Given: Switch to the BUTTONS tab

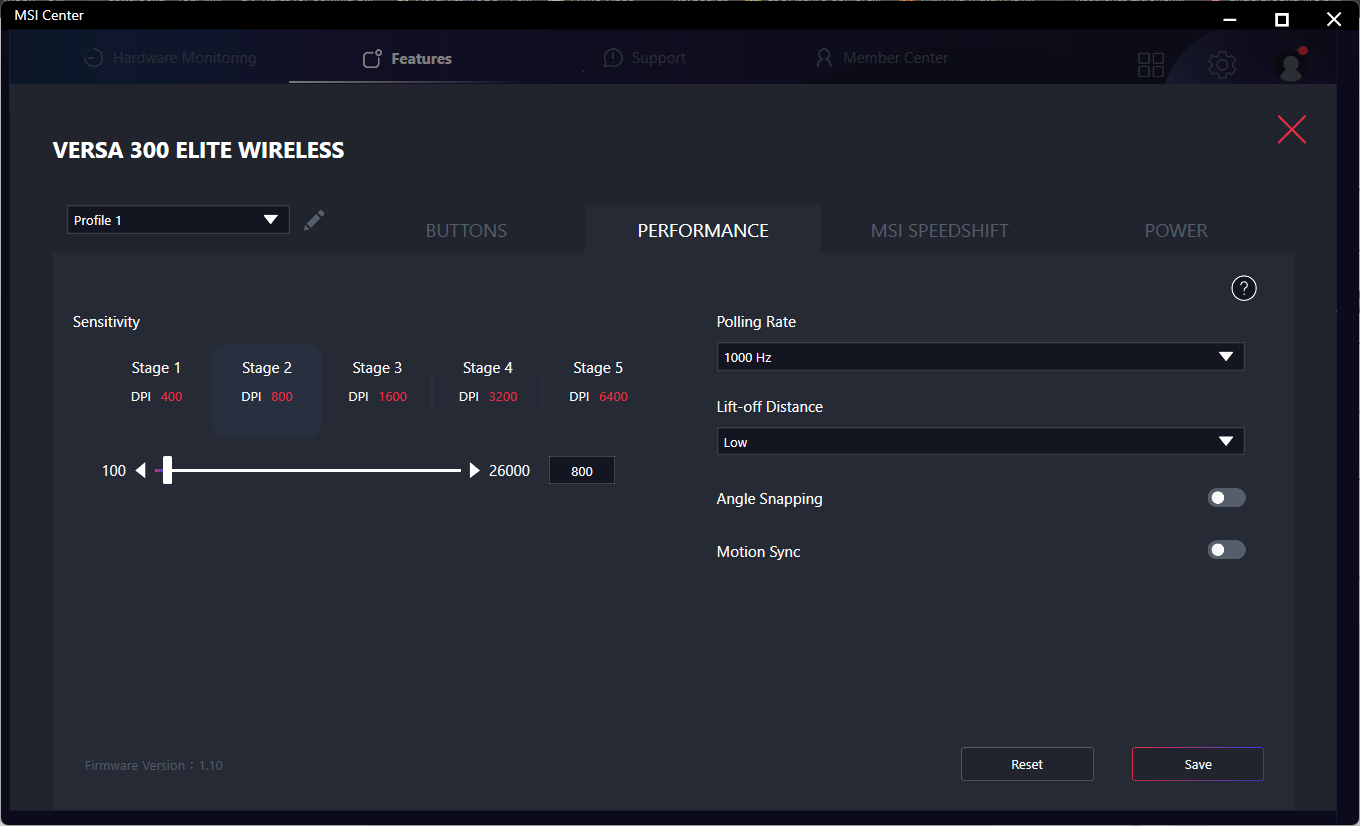Looking at the screenshot, I should coord(466,231).
